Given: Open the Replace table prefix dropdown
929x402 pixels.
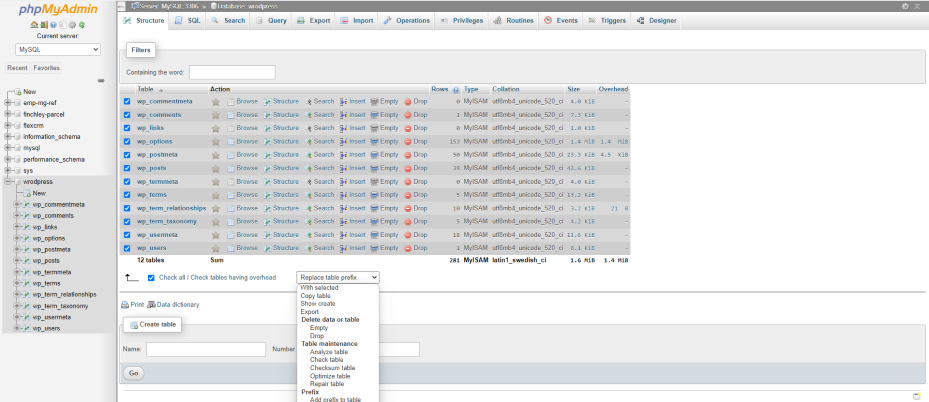Looking at the screenshot, I should 338,277.
